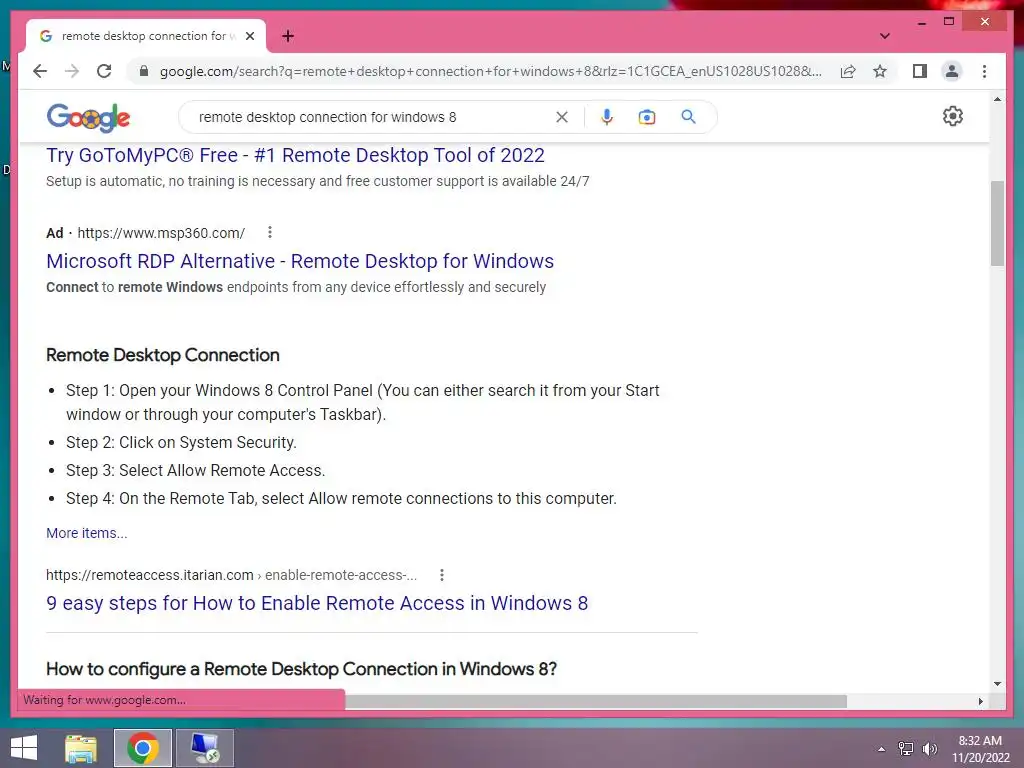Click 'Step 1: Open your Windows 8 Control Panel' text
This screenshot has width=1024, height=768.
[x=362, y=402]
